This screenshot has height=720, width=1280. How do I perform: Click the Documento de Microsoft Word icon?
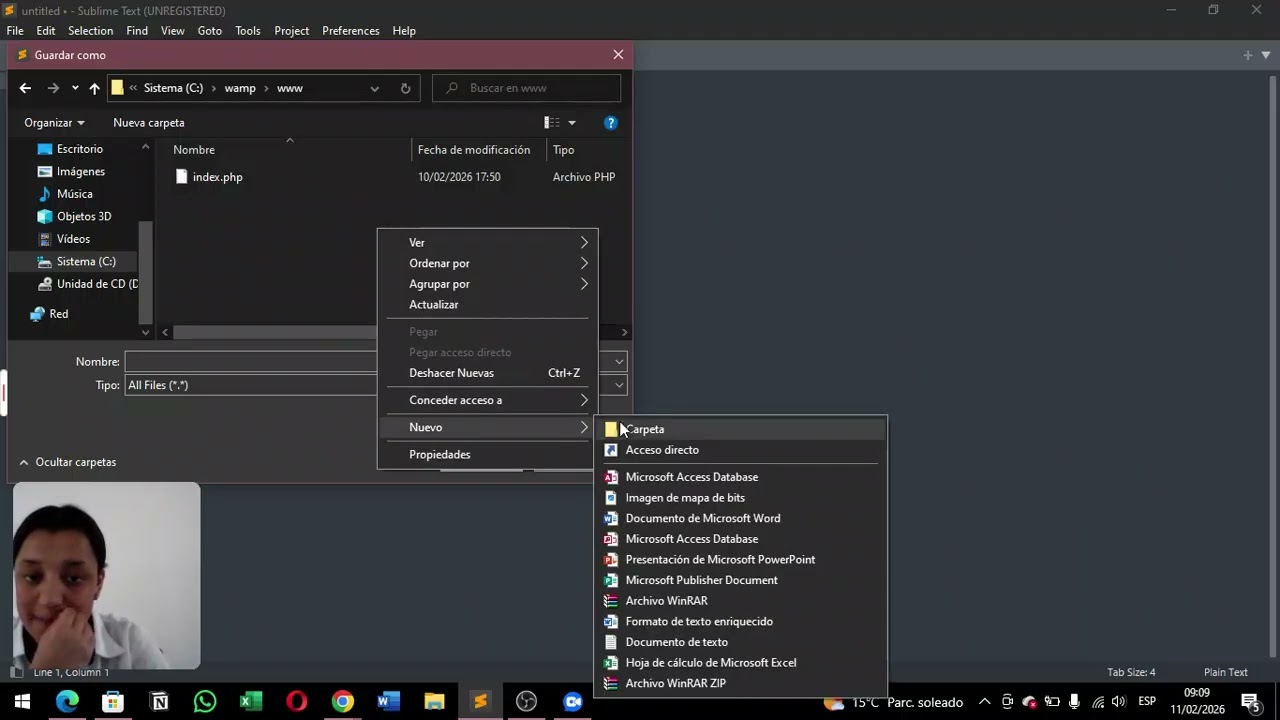(x=611, y=518)
